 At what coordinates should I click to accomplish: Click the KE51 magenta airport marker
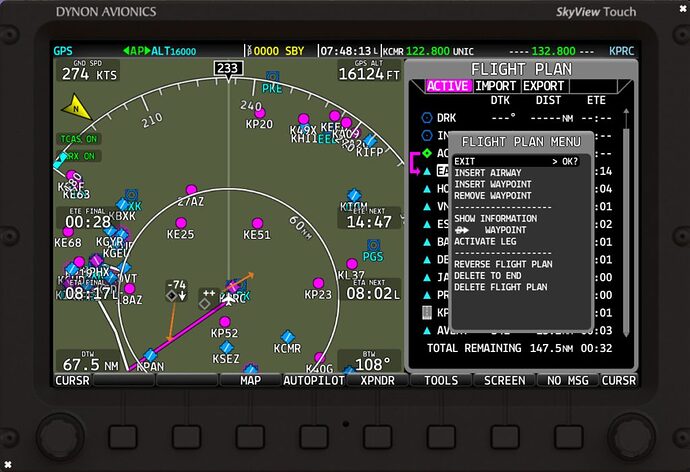[257, 221]
